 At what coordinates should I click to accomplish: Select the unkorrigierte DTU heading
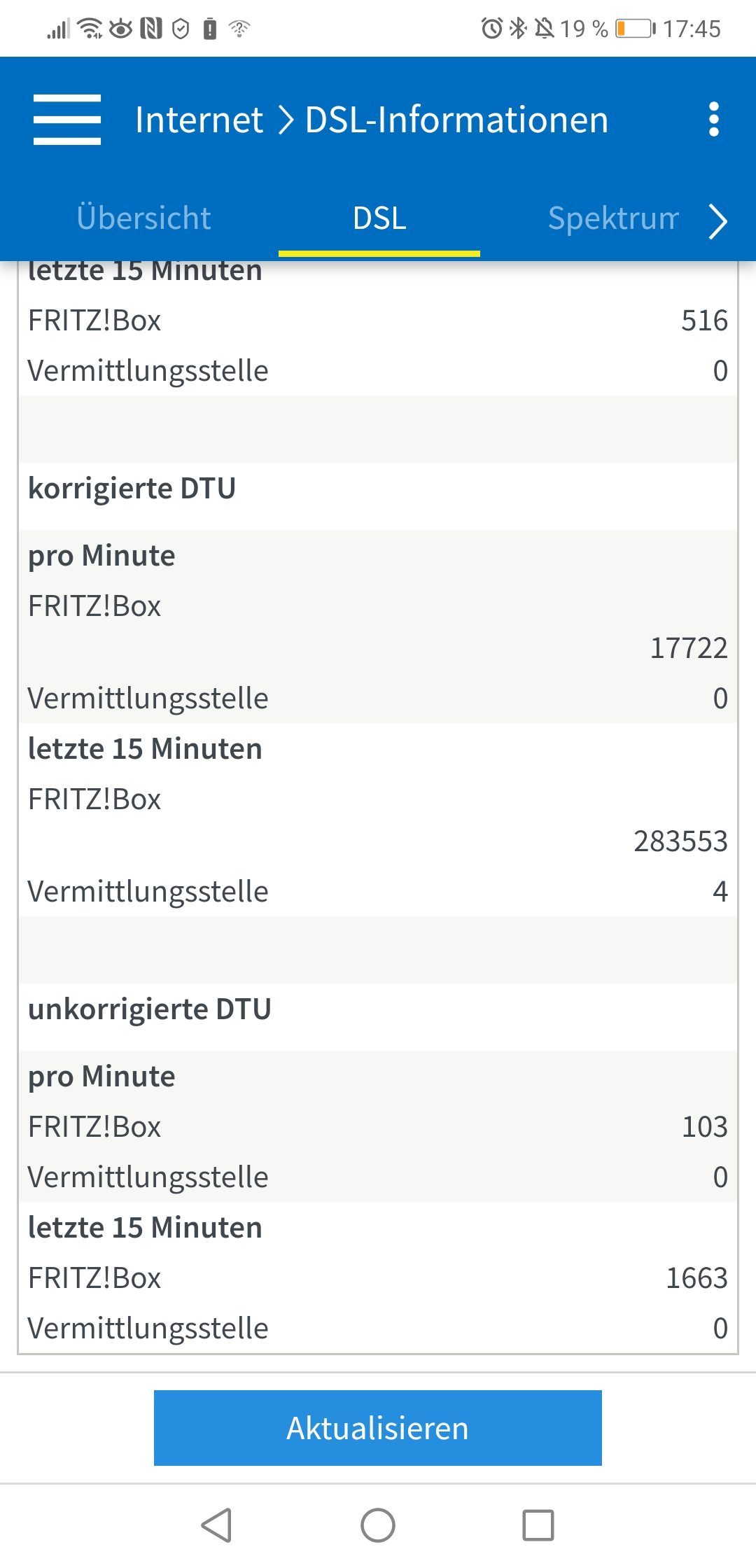pos(149,1009)
